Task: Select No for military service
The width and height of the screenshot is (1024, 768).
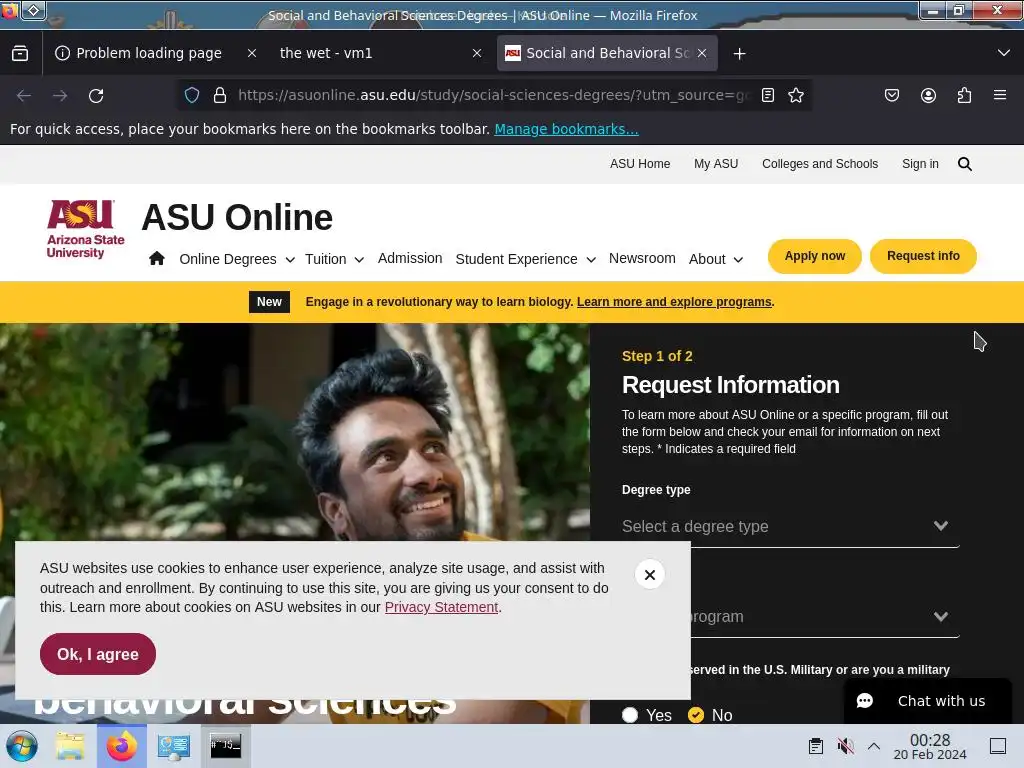Action: (x=696, y=715)
